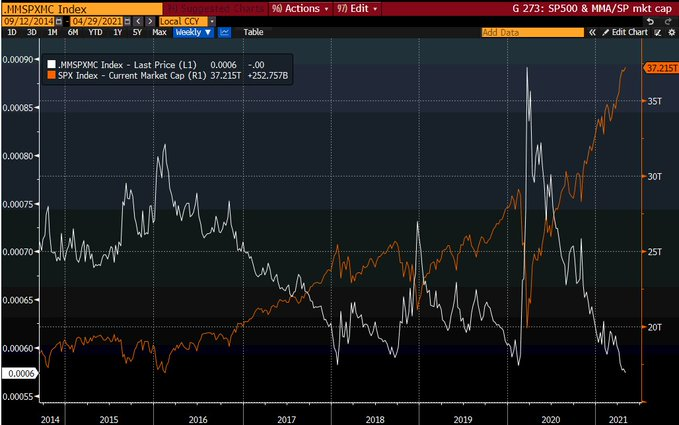
Task: Click the Add Data input field
Action: click(530, 32)
